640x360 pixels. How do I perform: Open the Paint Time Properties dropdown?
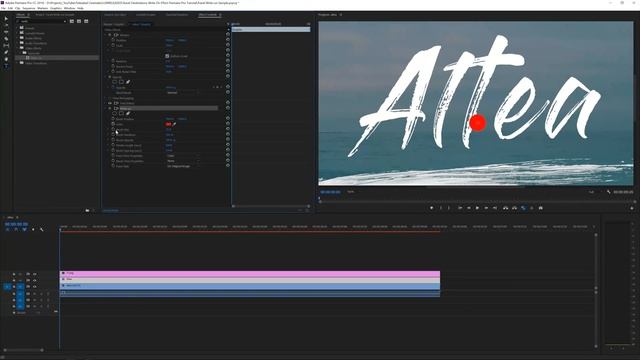(x=182, y=156)
